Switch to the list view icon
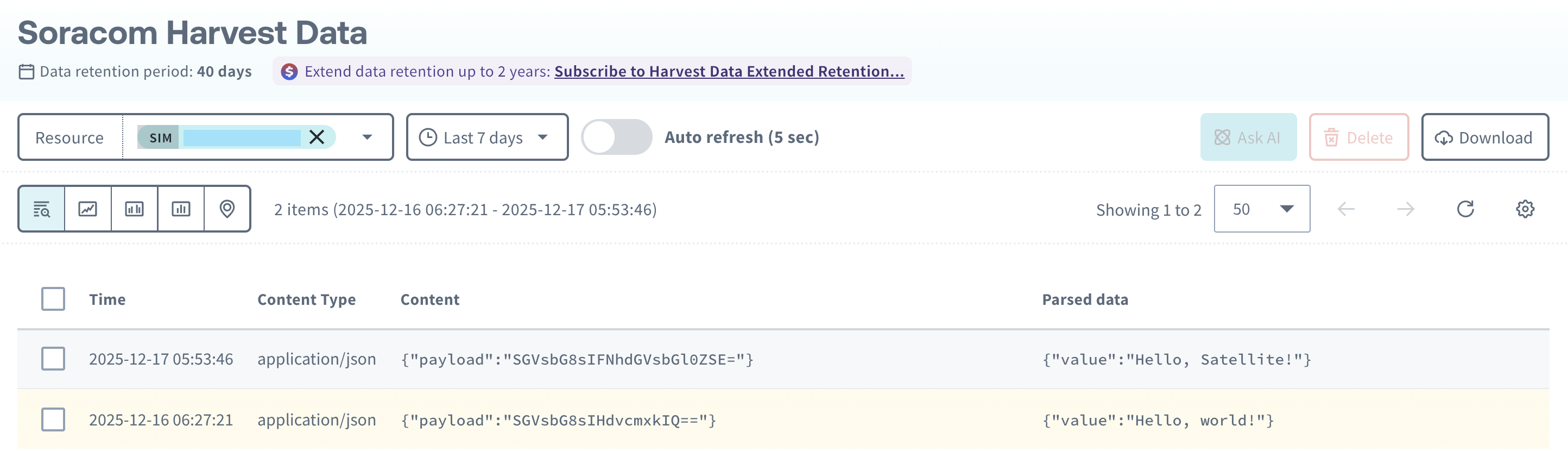Viewport: 1568px width, 451px height. pyautogui.click(x=41, y=209)
